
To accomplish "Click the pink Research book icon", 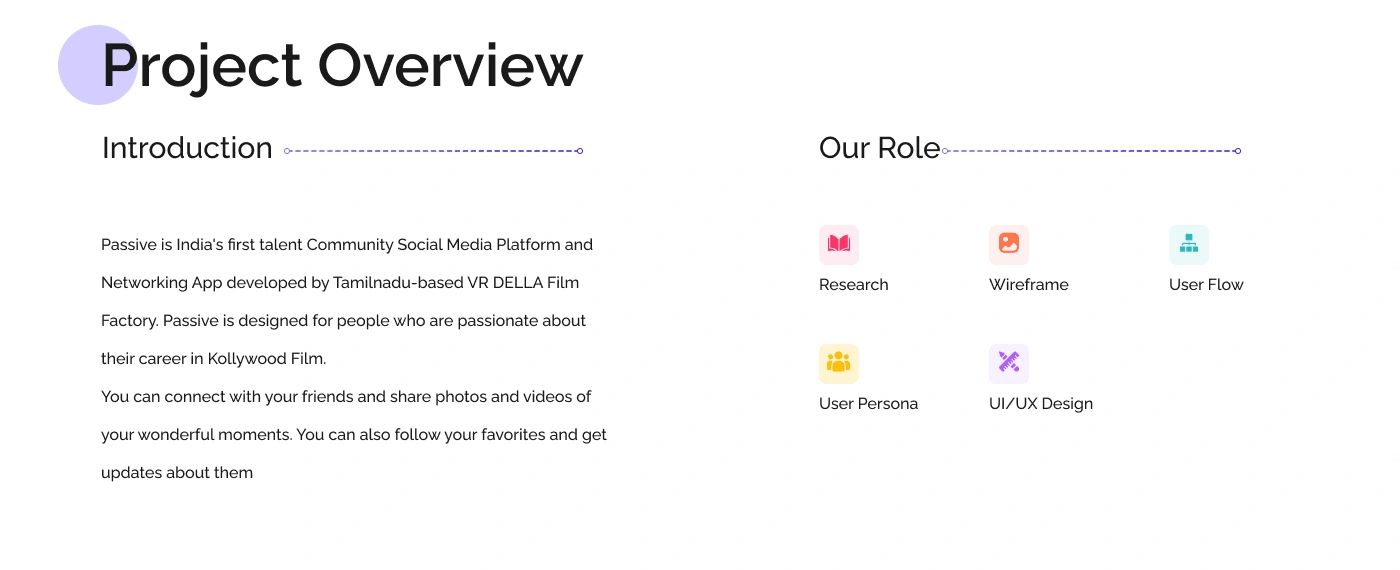I will [839, 245].
